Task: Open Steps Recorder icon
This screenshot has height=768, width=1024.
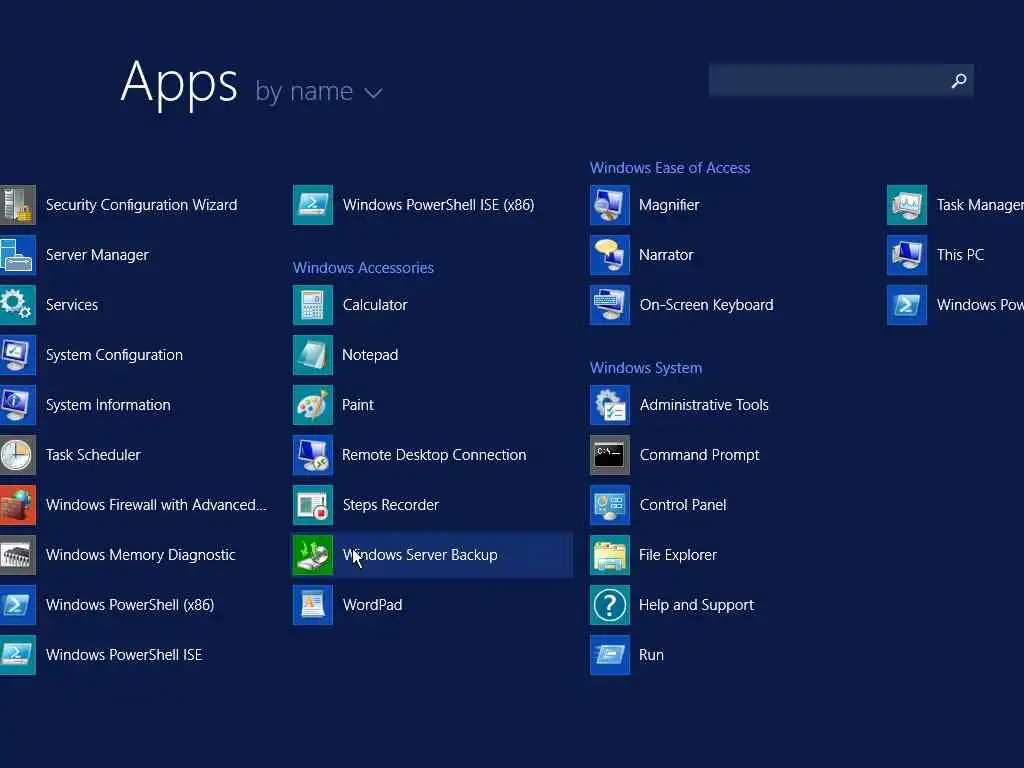Action: (313, 505)
